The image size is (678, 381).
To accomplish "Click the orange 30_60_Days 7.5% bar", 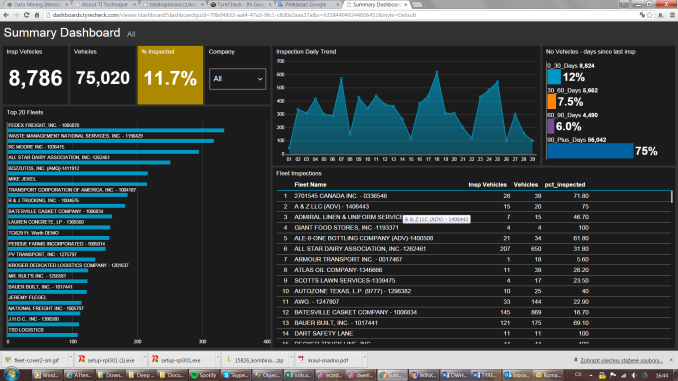I will [x=551, y=102].
